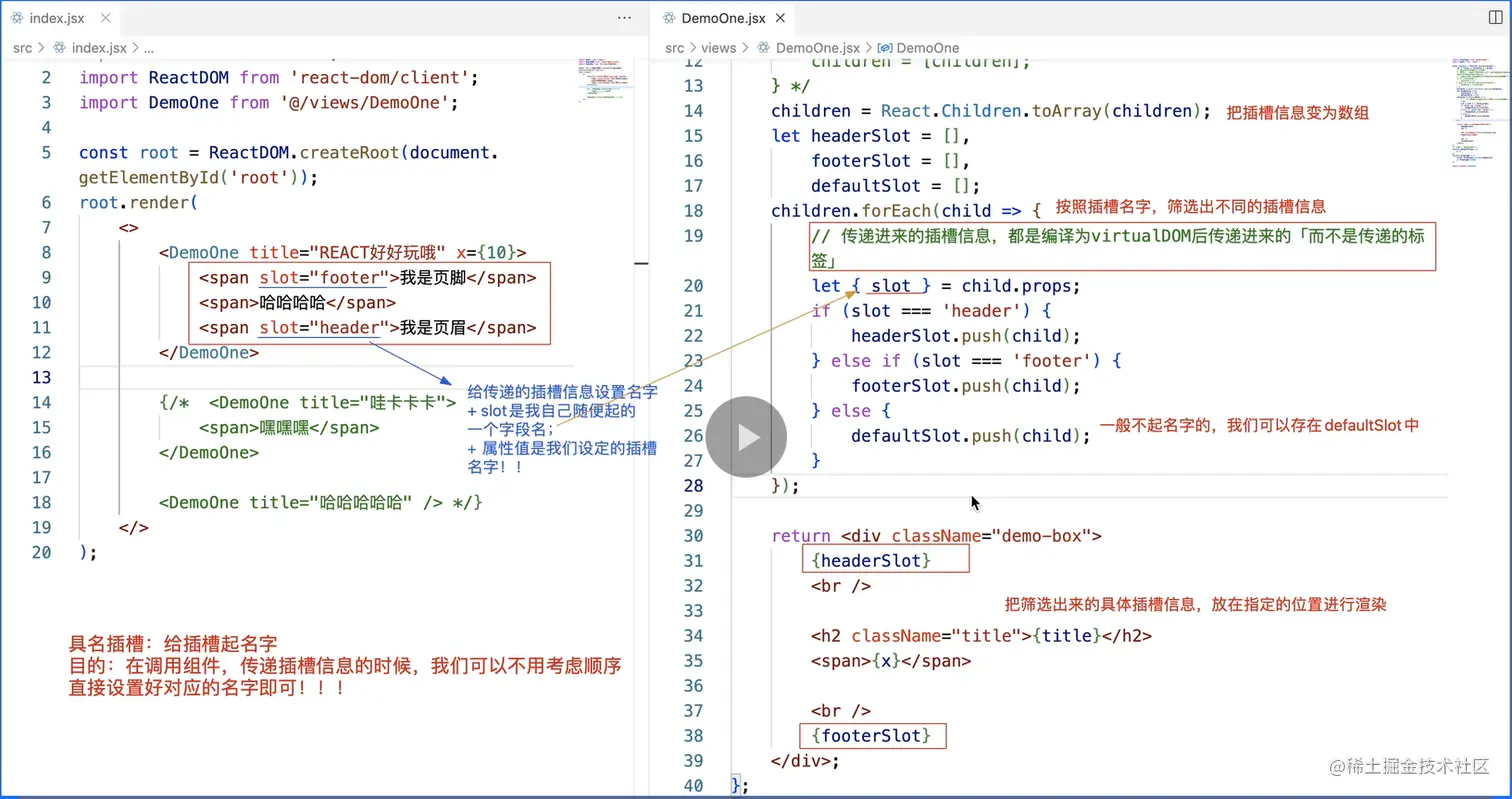The image size is (1512, 799).
Task: Click className="demo-box" return line
Action: [x=936, y=535]
